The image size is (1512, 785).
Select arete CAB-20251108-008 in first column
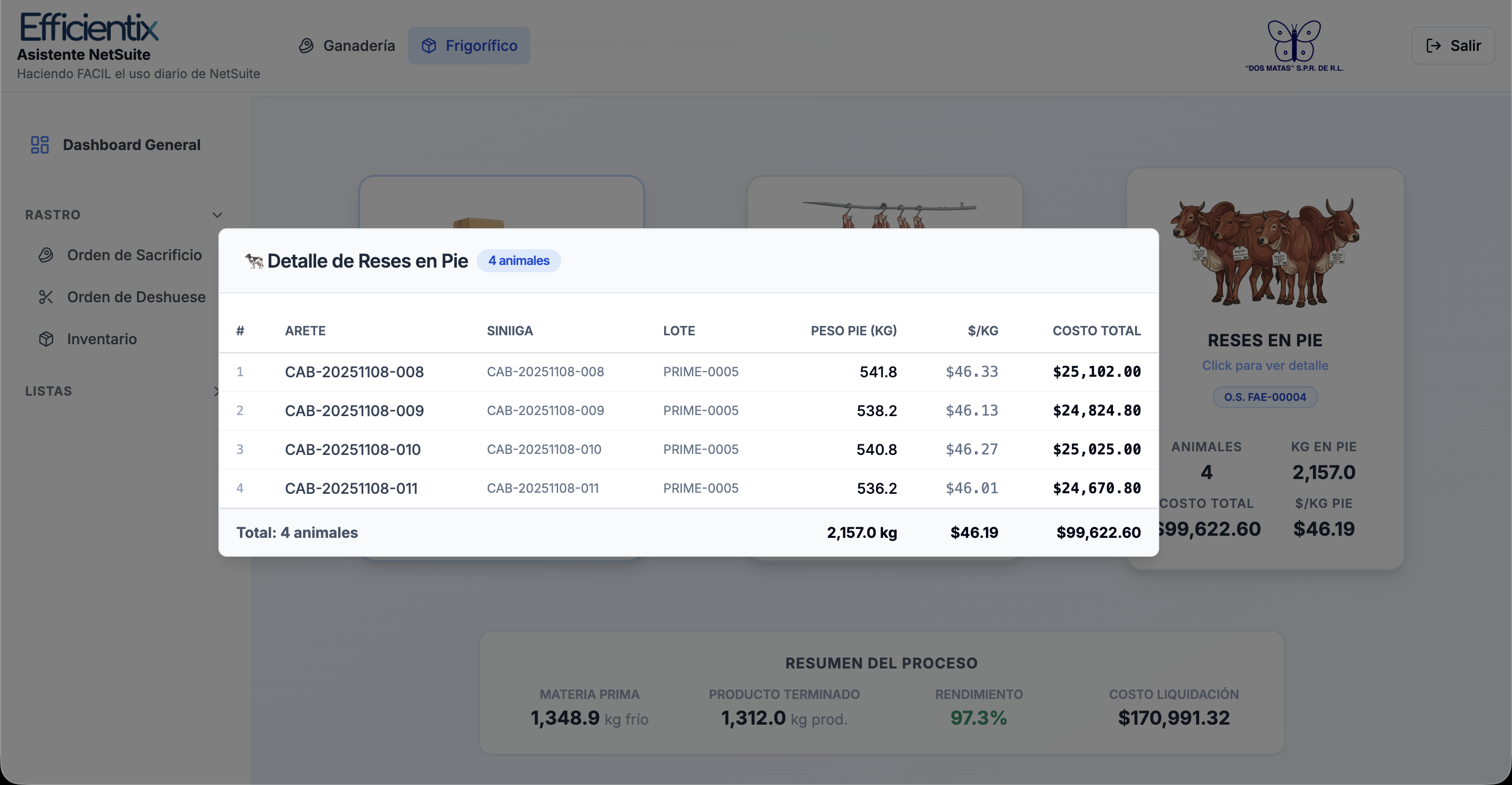(354, 372)
